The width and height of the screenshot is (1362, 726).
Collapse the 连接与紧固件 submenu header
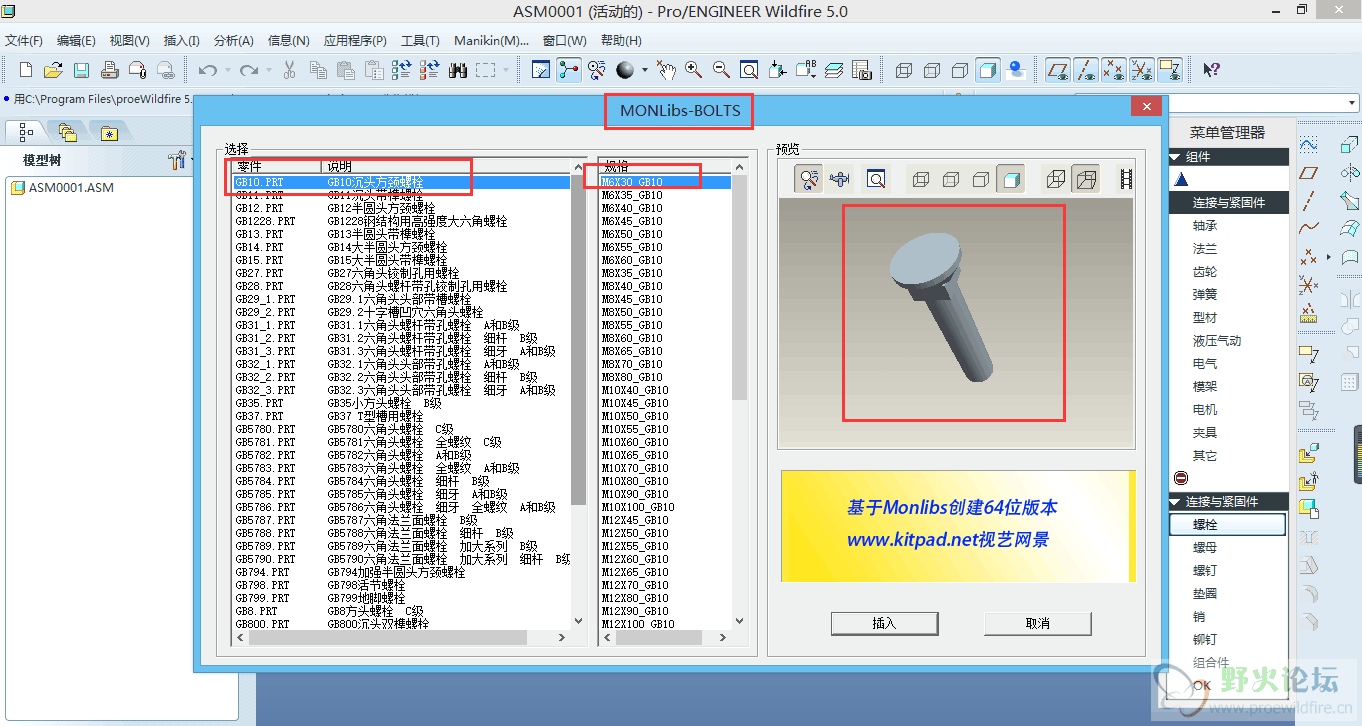tap(1176, 501)
